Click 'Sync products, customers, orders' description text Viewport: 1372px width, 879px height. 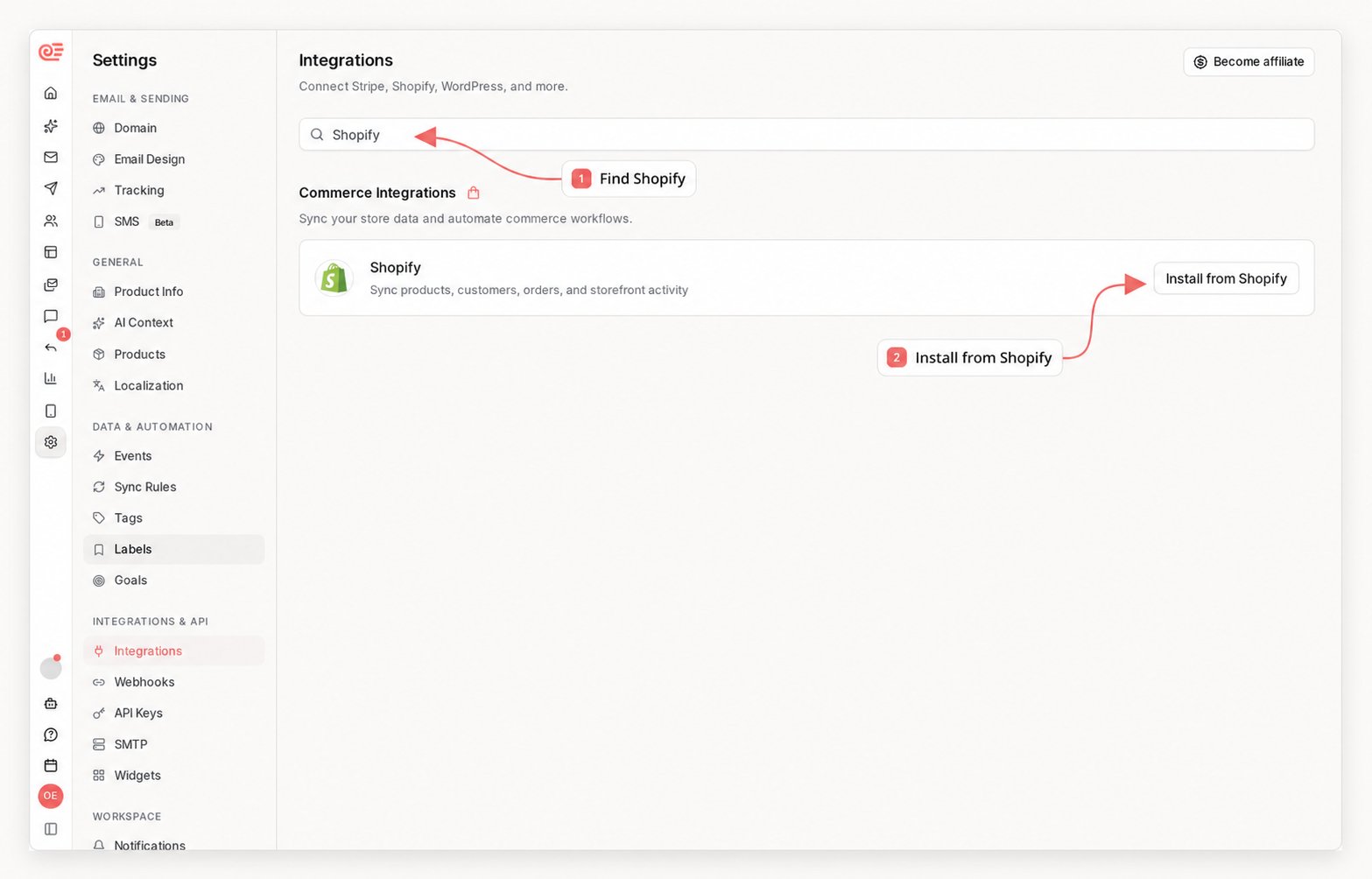pyautogui.click(x=529, y=290)
